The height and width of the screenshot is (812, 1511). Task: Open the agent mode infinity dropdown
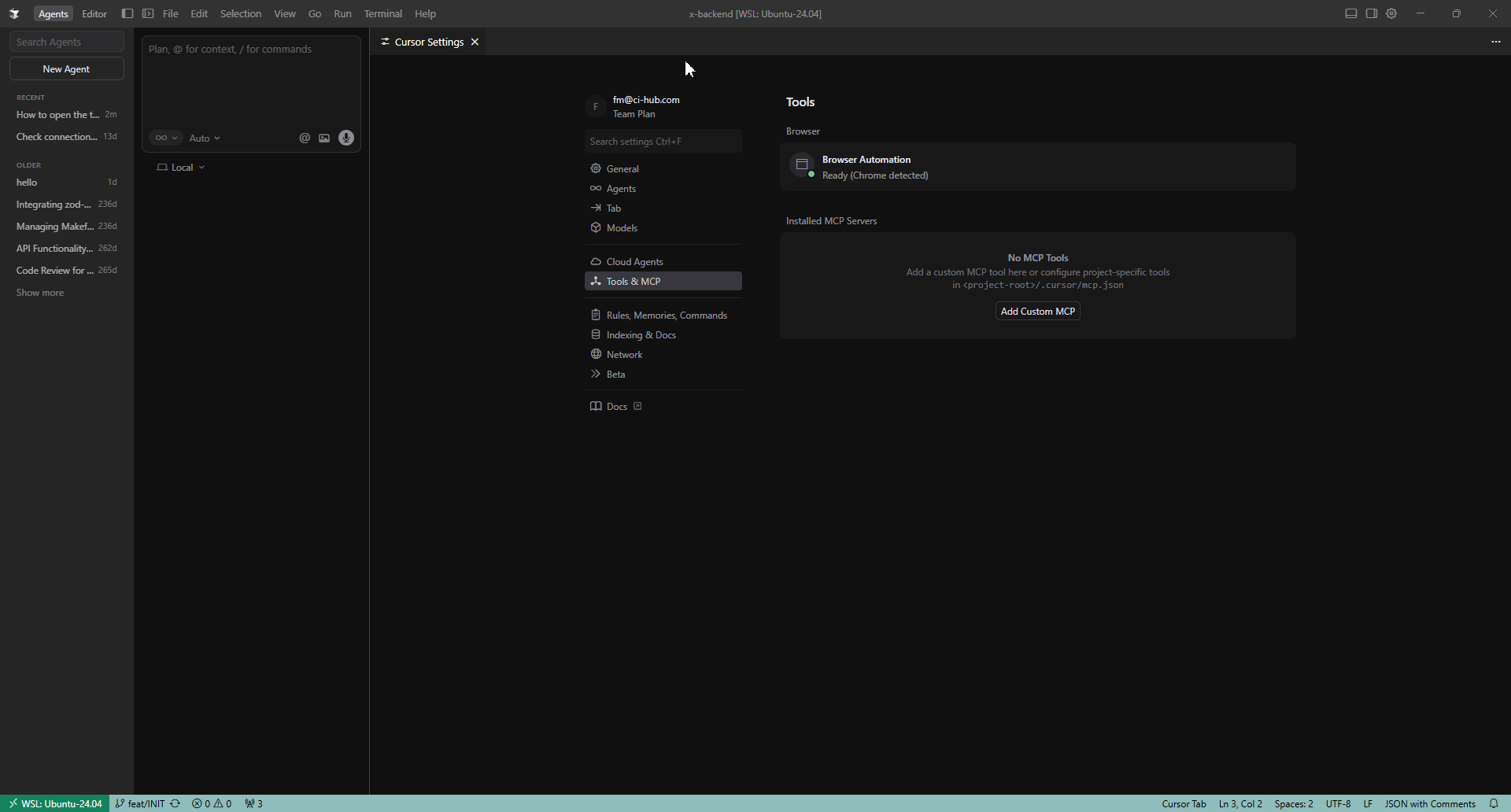pyautogui.click(x=165, y=138)
